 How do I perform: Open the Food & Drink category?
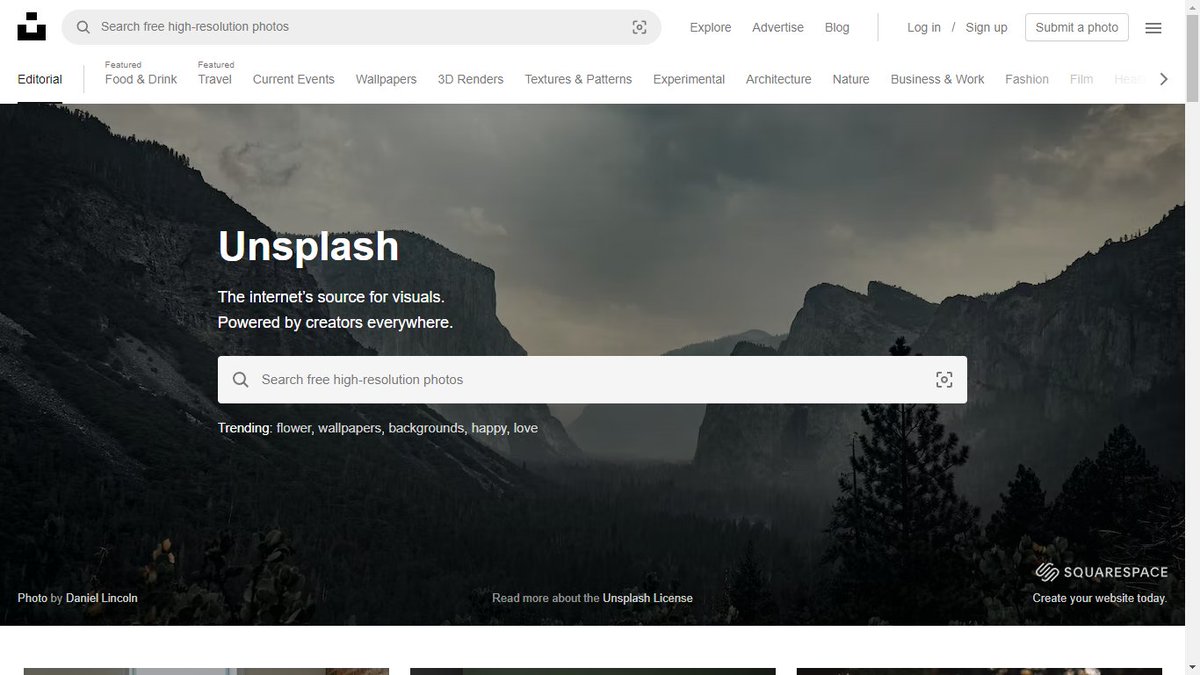(141, 79)
